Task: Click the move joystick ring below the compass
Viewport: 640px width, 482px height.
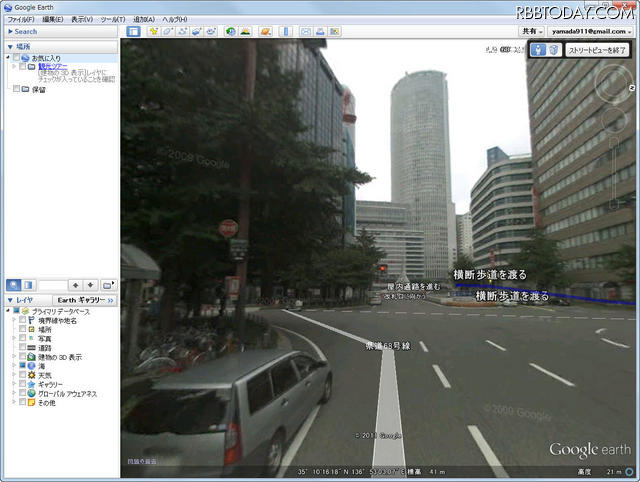Action: pos(614,119)
